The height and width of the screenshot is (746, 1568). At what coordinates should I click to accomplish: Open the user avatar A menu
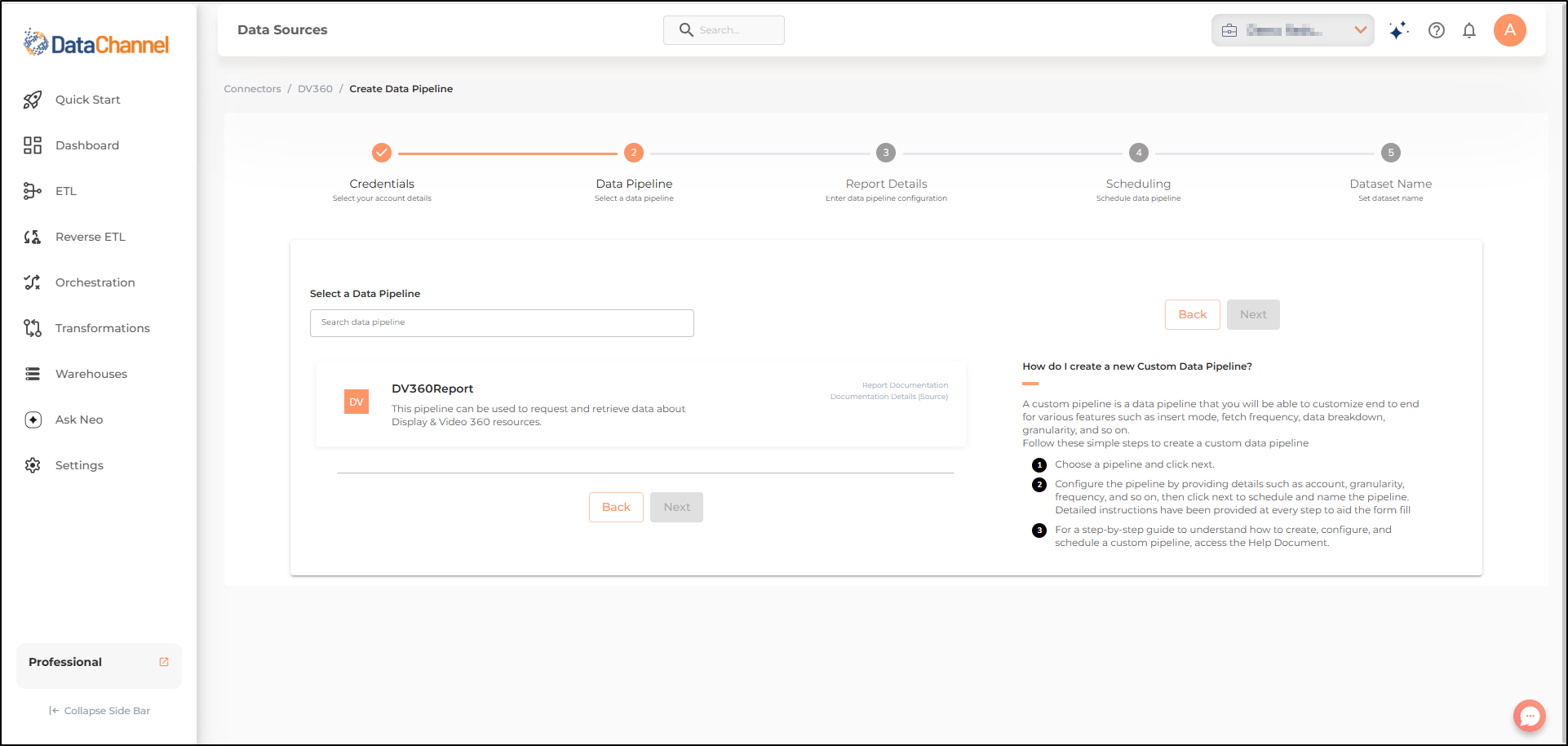(1510, 30)
